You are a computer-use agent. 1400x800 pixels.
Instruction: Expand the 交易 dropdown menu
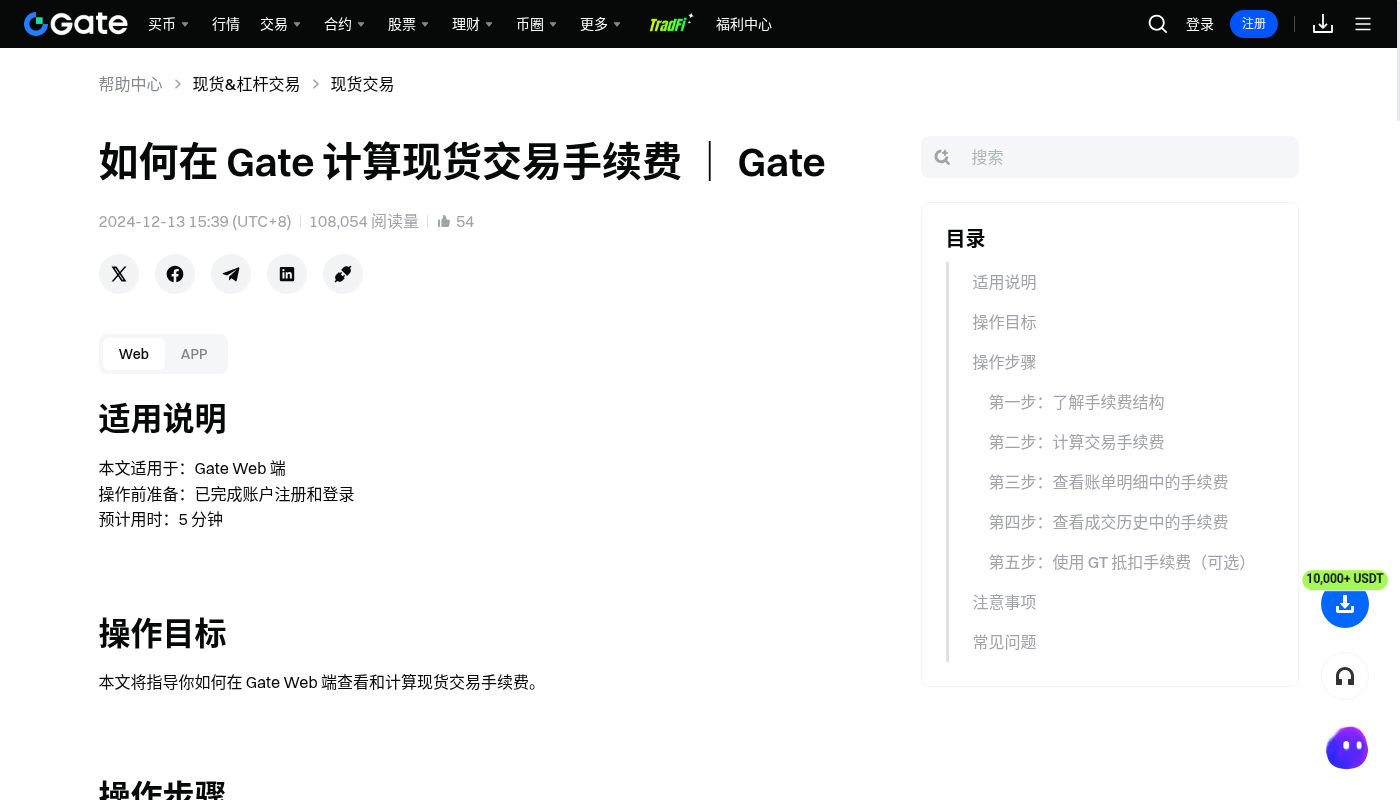280,24
